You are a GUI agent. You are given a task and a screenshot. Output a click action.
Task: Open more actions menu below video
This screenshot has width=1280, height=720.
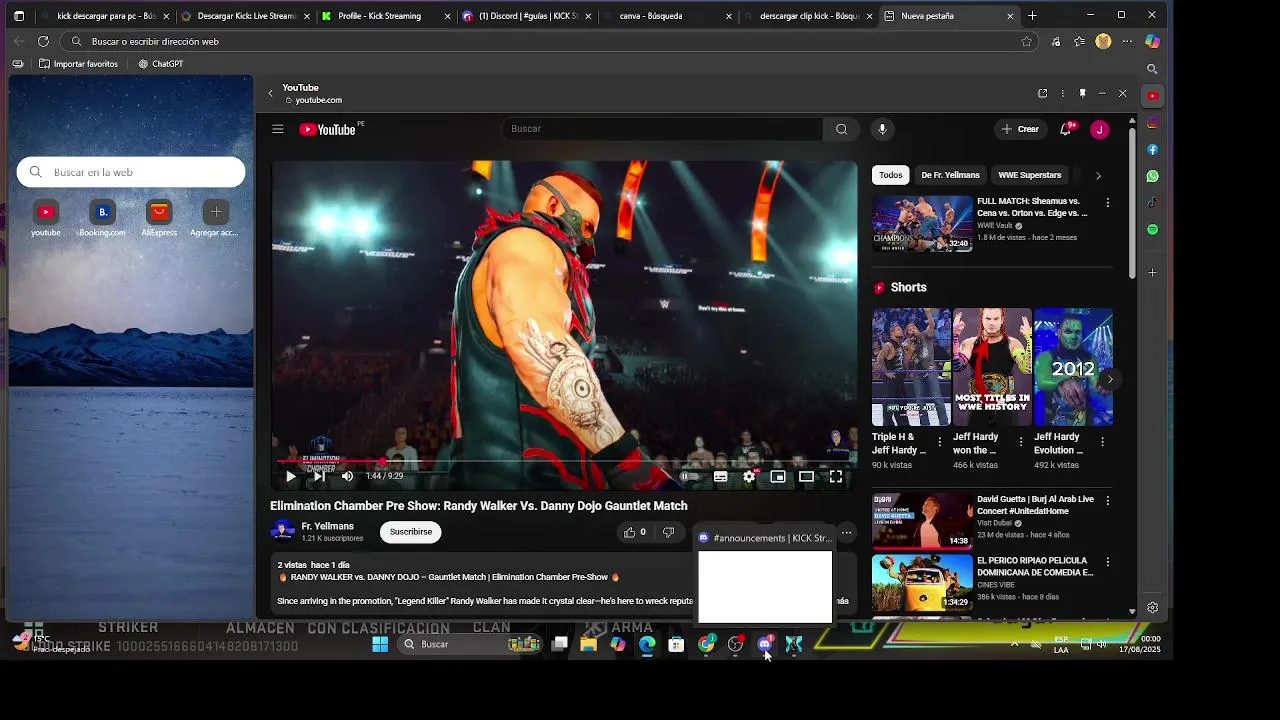point(846,532)
